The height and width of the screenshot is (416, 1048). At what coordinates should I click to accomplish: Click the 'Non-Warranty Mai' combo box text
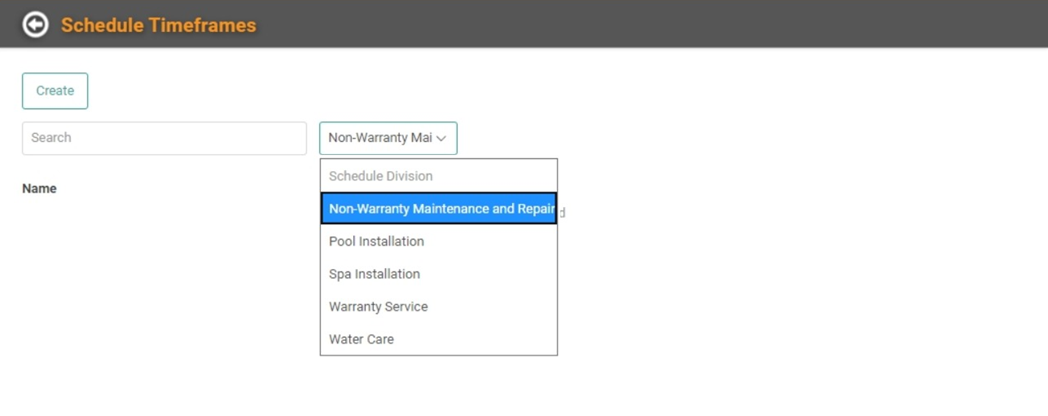point(379,138)
